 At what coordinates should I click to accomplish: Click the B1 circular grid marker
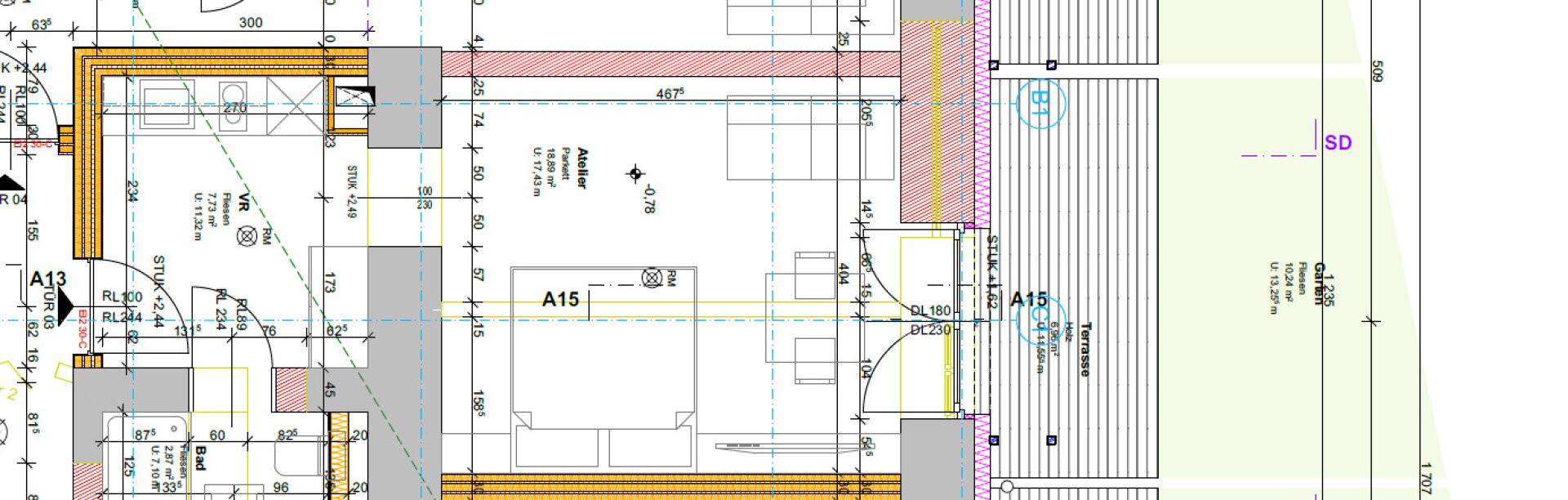click(1040, 103)
